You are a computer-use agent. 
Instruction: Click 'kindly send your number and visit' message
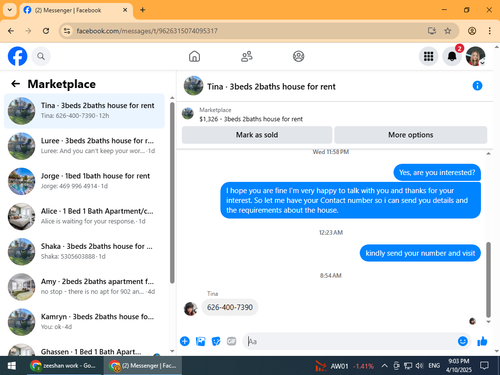[x=420, y=253]
